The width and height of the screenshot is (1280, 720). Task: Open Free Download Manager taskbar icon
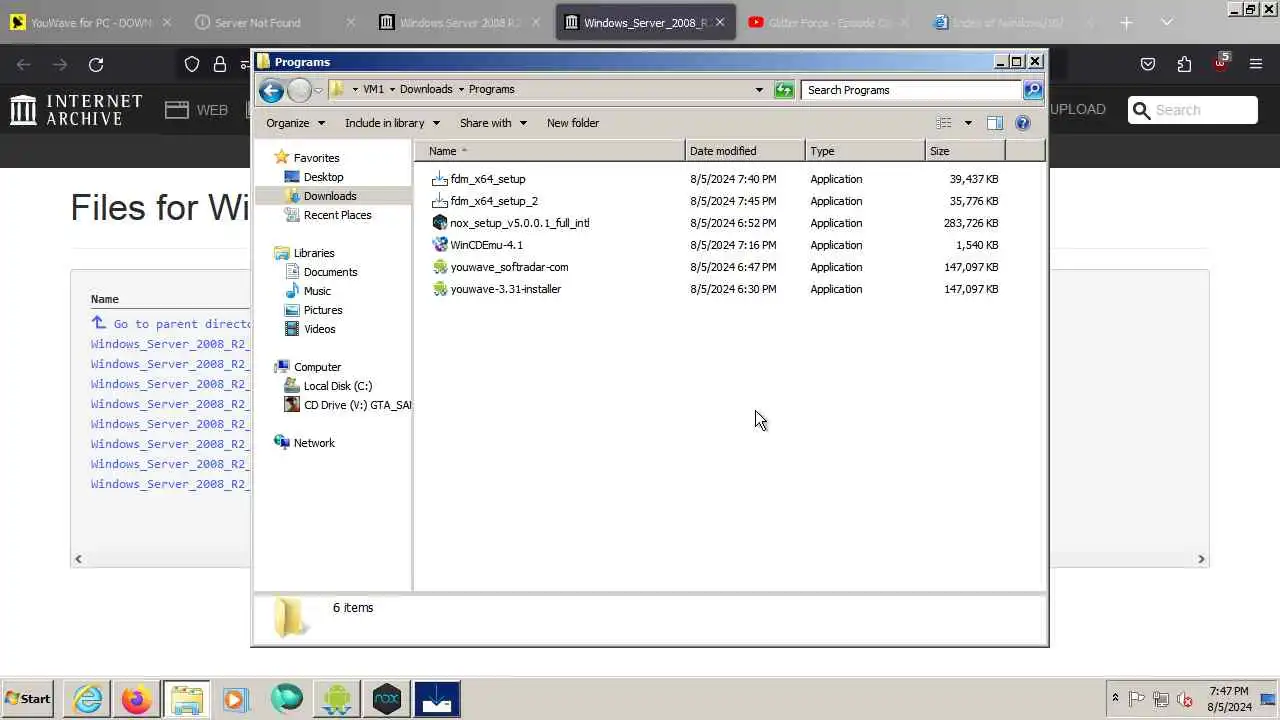(x=437, y=699)
